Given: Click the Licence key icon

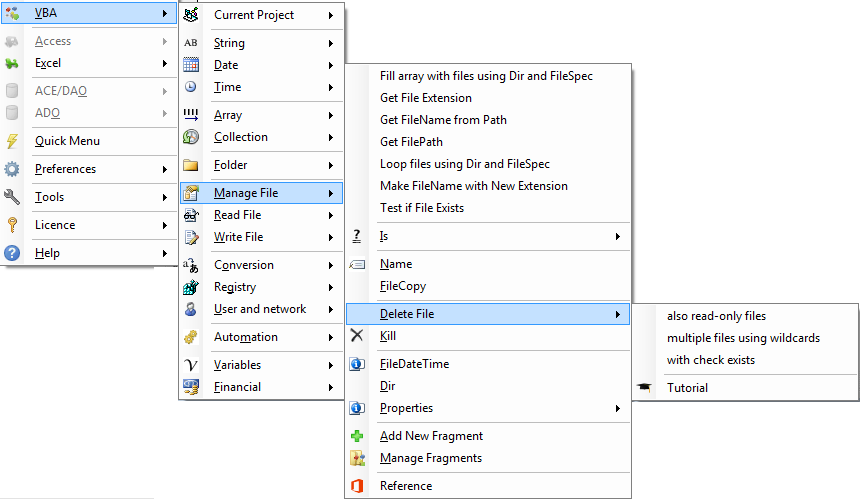Looking at the screenshot, I should 12,225.
